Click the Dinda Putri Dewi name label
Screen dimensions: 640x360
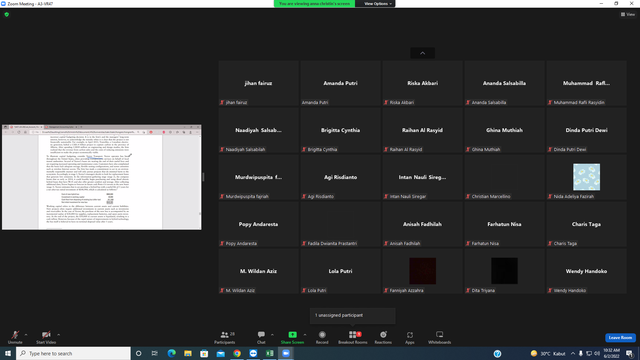pyautogui.click(x=587, y=130)
